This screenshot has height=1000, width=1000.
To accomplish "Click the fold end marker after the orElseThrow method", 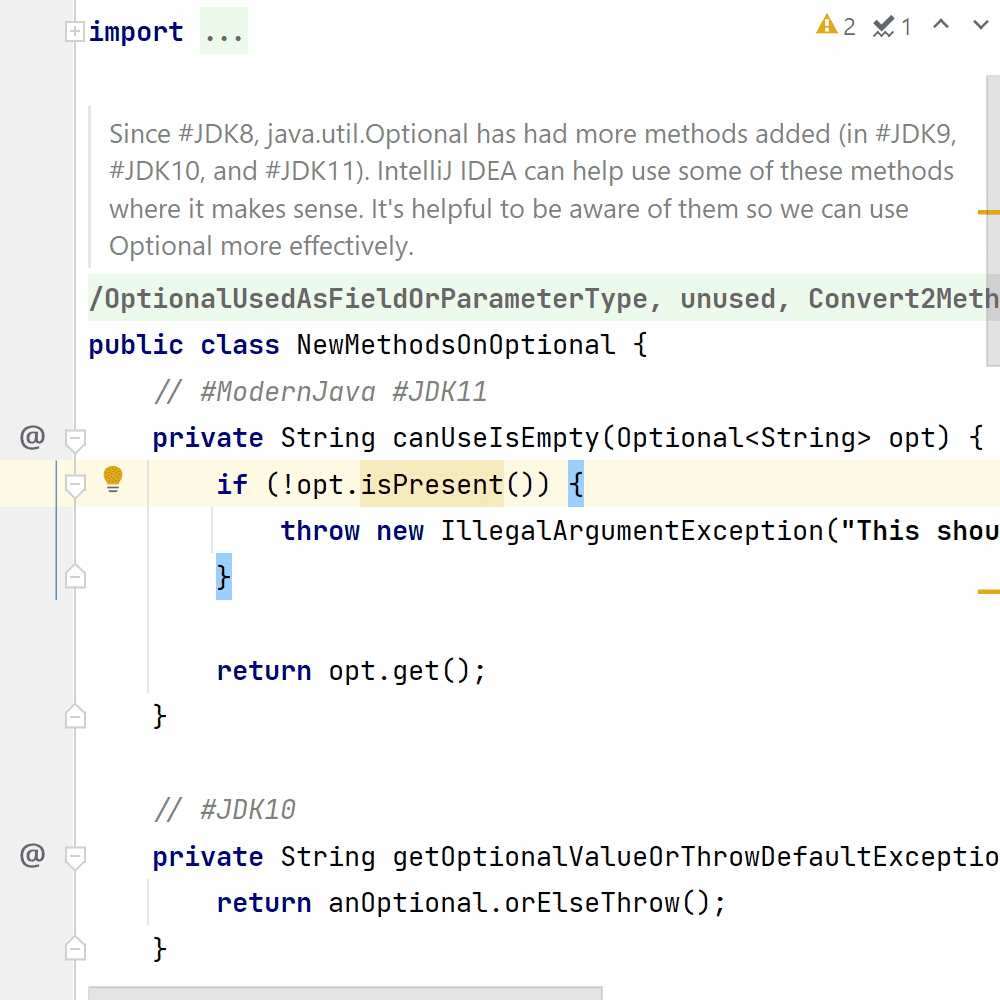I will tap(75, 949).
